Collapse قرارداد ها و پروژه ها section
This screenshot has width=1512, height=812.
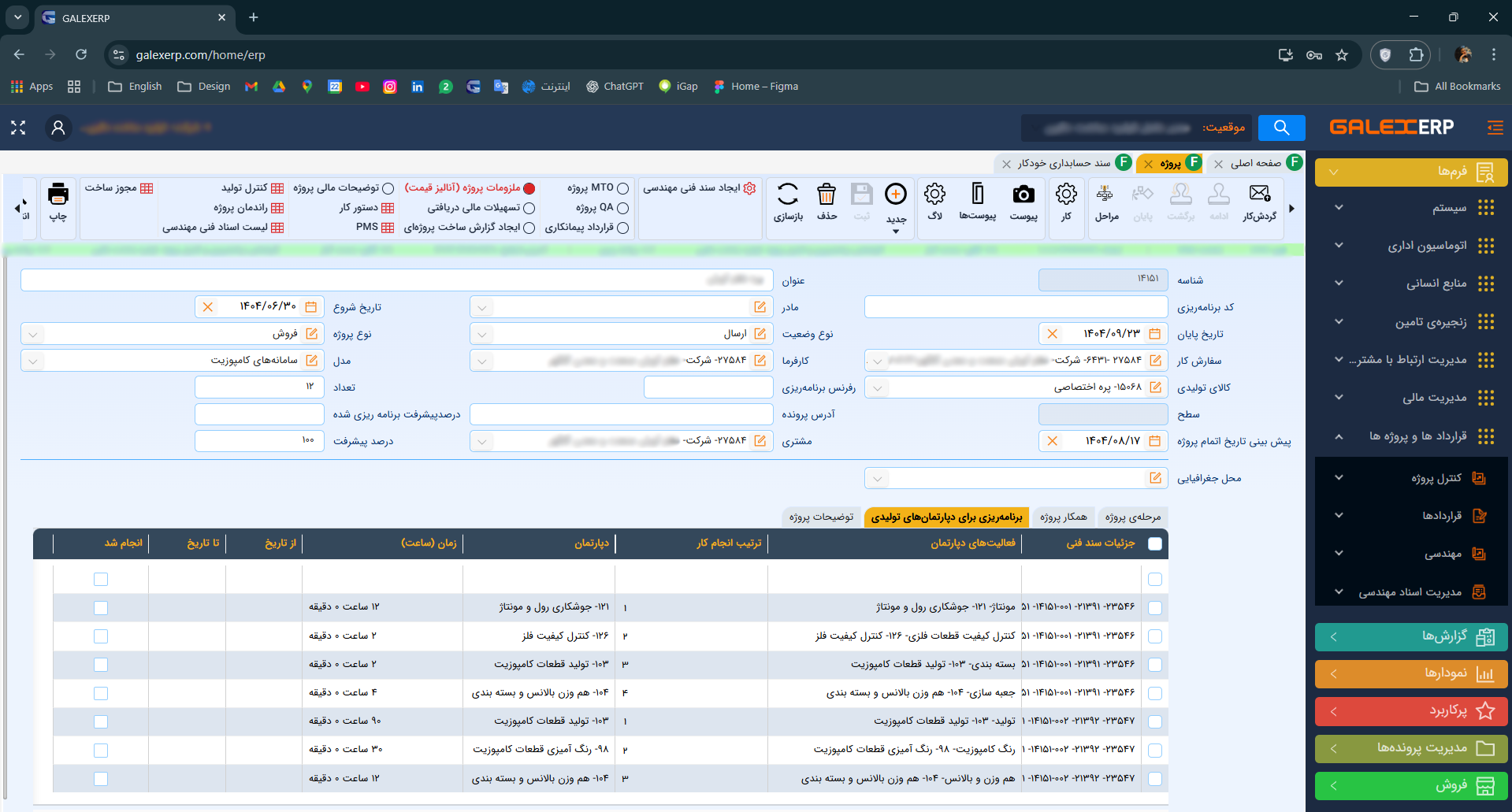point(1411,436)
